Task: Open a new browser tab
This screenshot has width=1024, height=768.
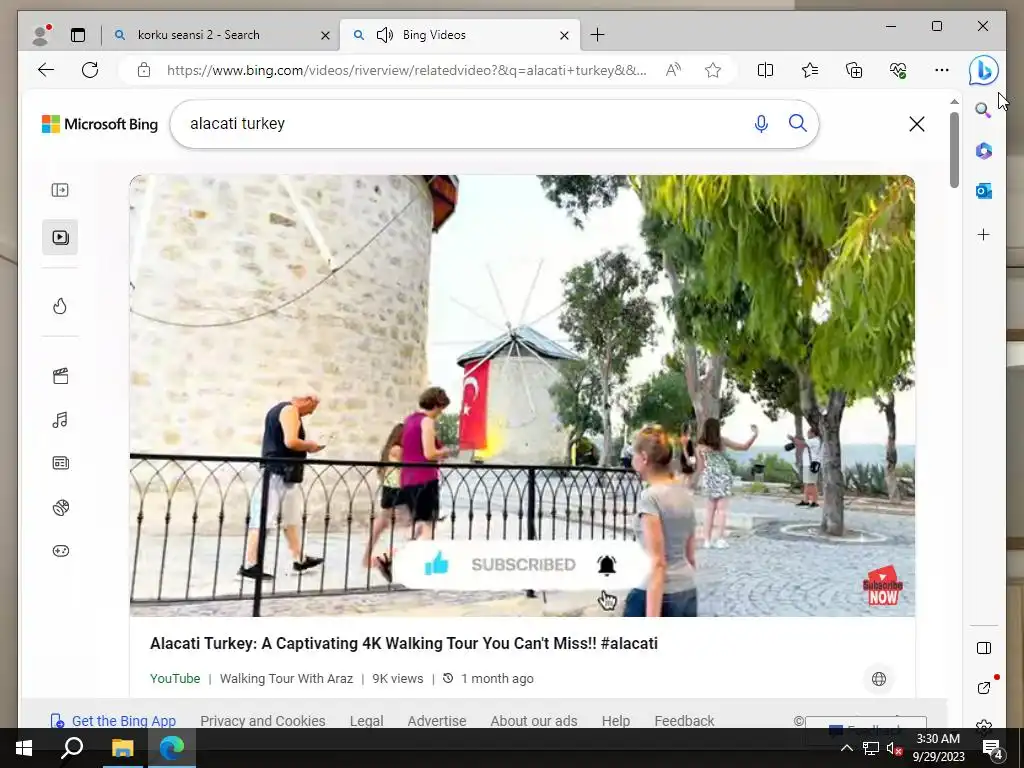Action: click(597, 35)
